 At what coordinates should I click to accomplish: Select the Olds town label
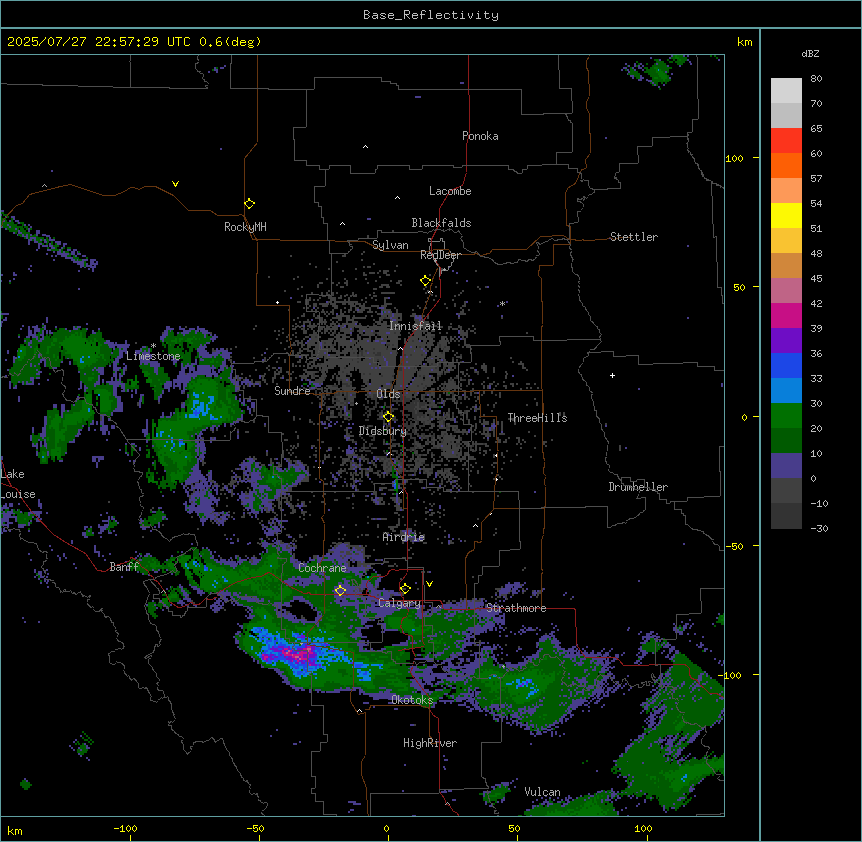click(388, 394)
